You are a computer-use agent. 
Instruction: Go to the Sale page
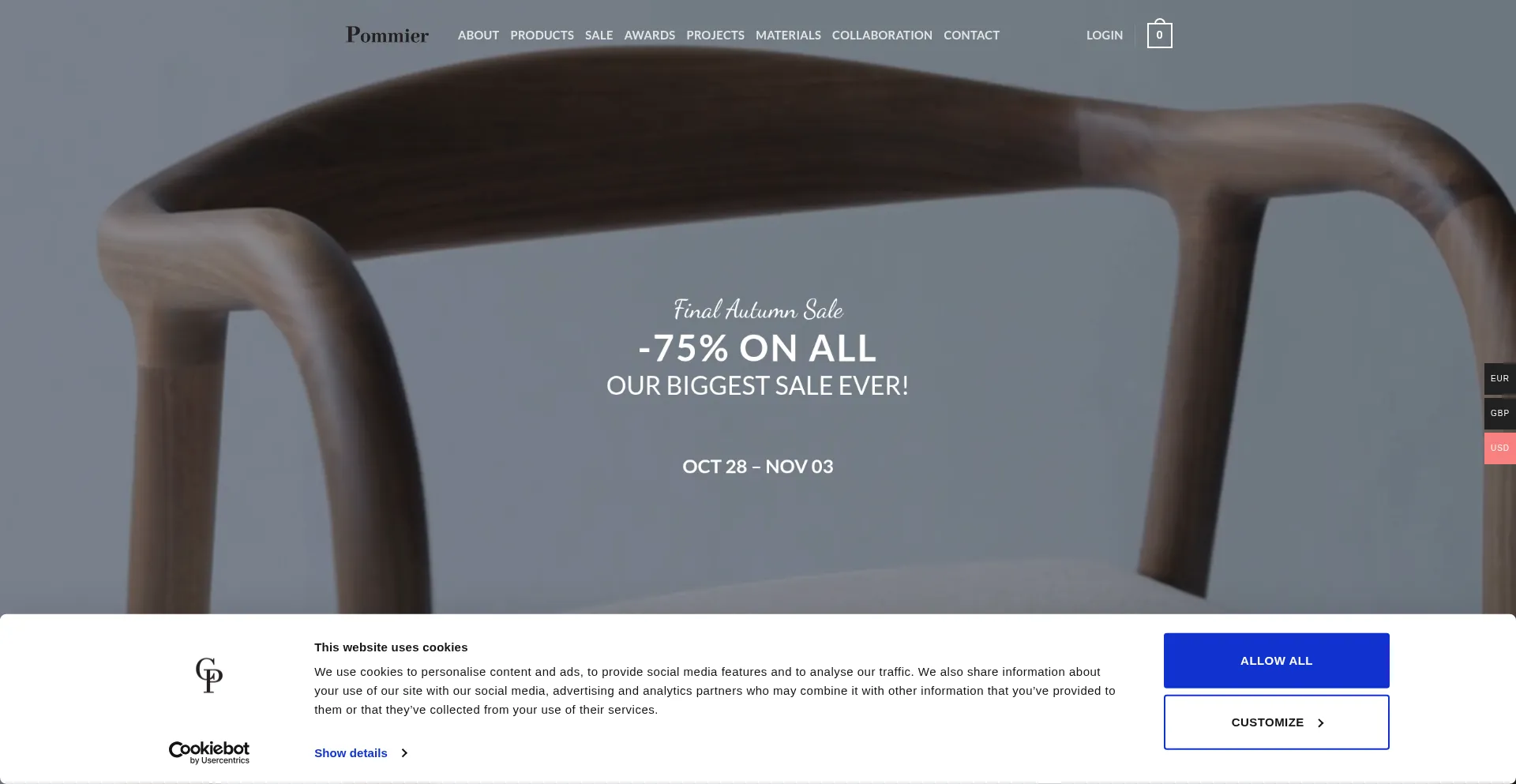(x=599, y=36)
